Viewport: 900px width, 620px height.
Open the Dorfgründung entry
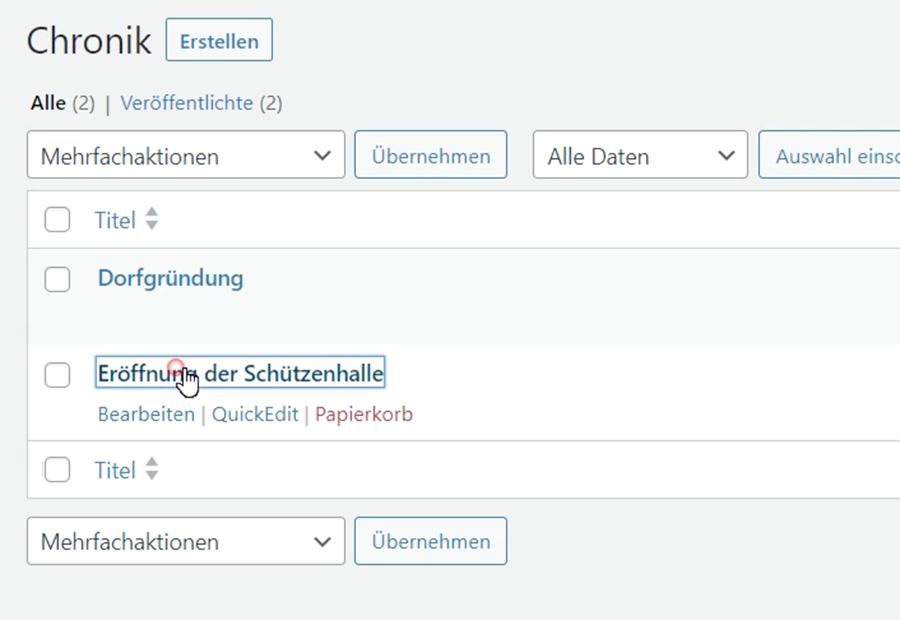click(x=170, y=278)
